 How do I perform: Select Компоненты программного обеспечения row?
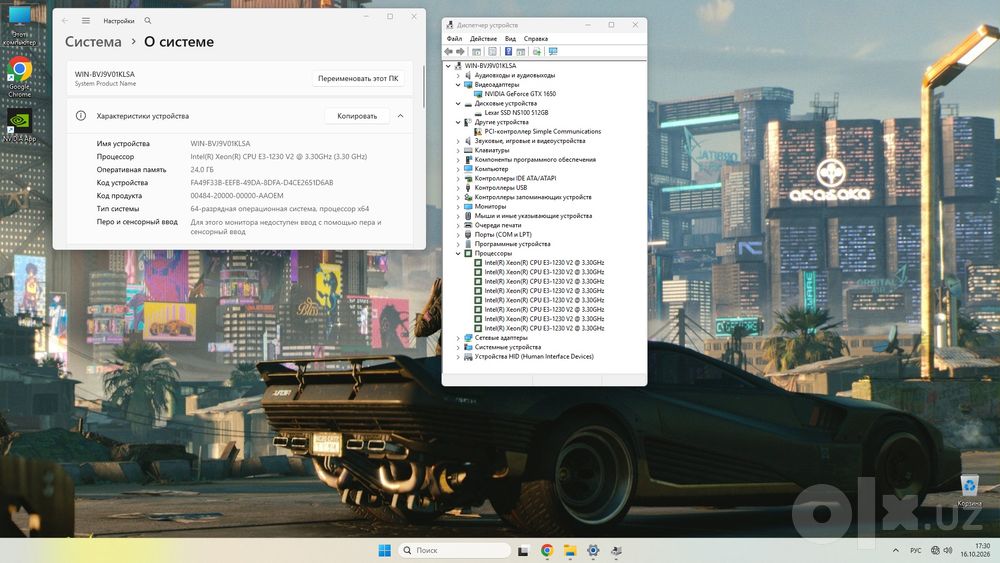(530, 159)
